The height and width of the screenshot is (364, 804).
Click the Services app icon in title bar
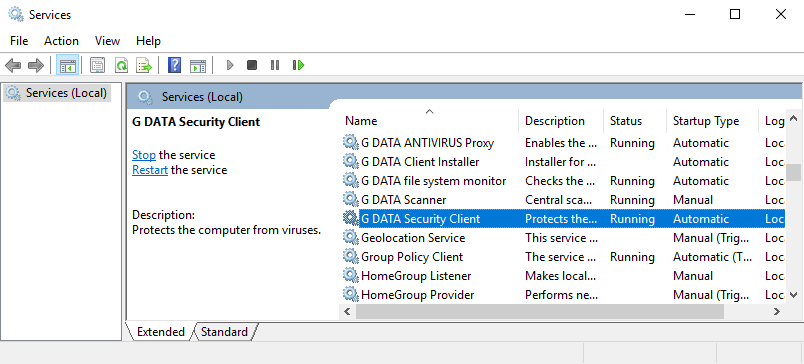pos(16,14)
